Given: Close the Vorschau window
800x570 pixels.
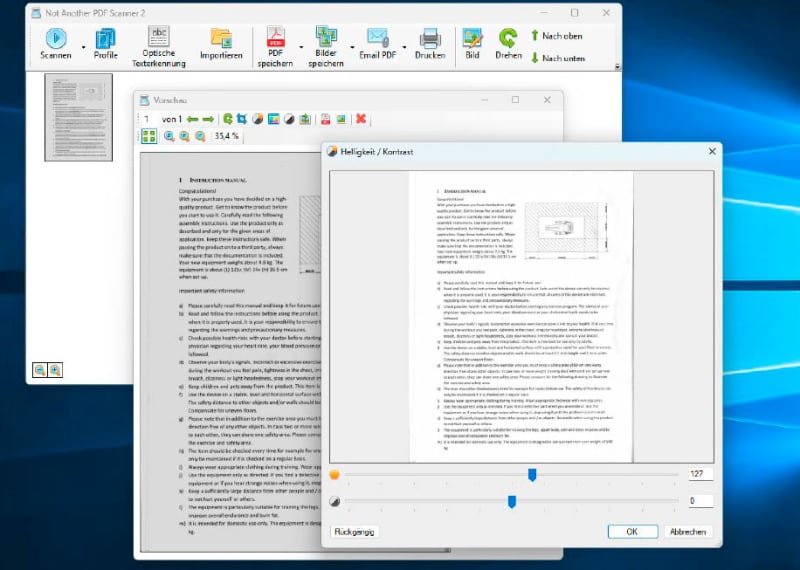Looking at the screenshot, I should pos(547,100).
